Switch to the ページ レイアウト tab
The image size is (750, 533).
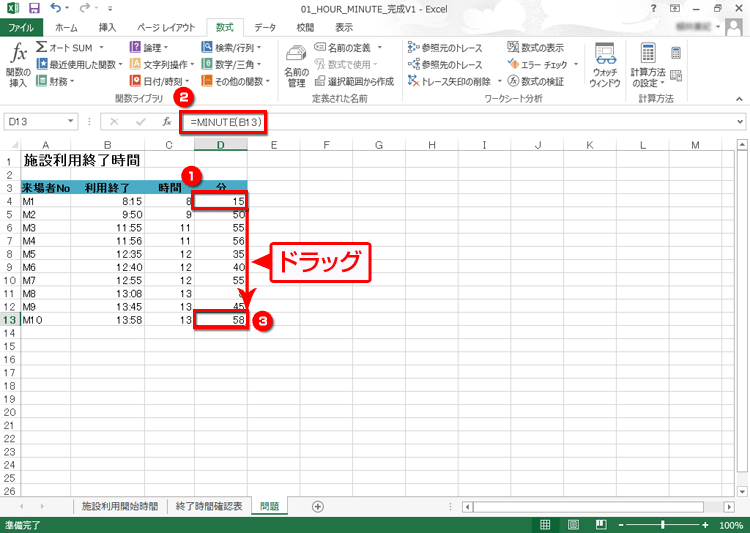166,27
